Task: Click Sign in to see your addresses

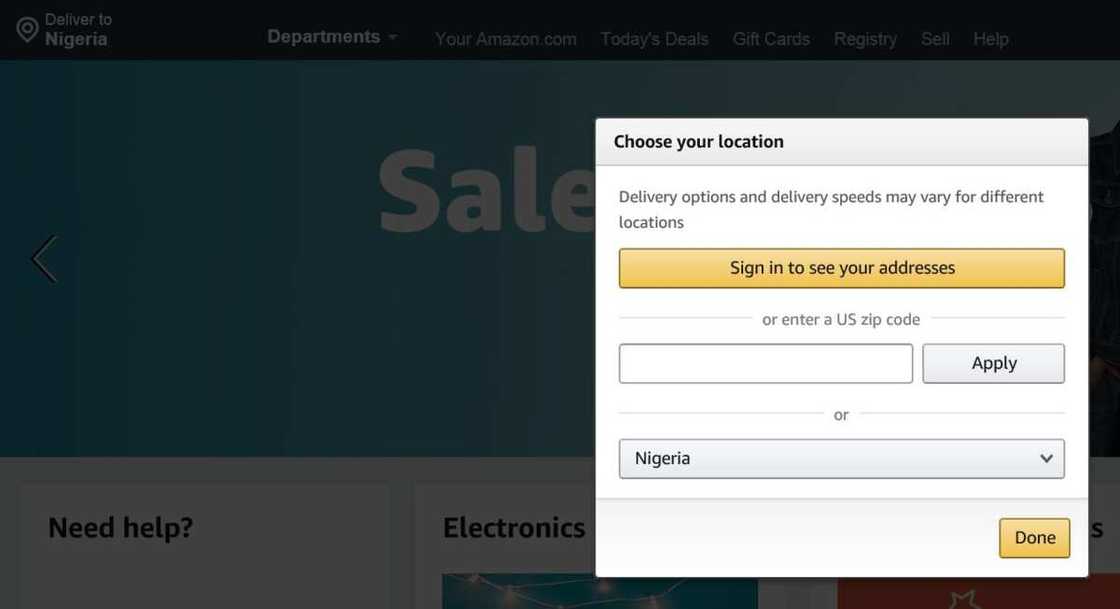Action: pyautogui.click(x=842, y=268)
